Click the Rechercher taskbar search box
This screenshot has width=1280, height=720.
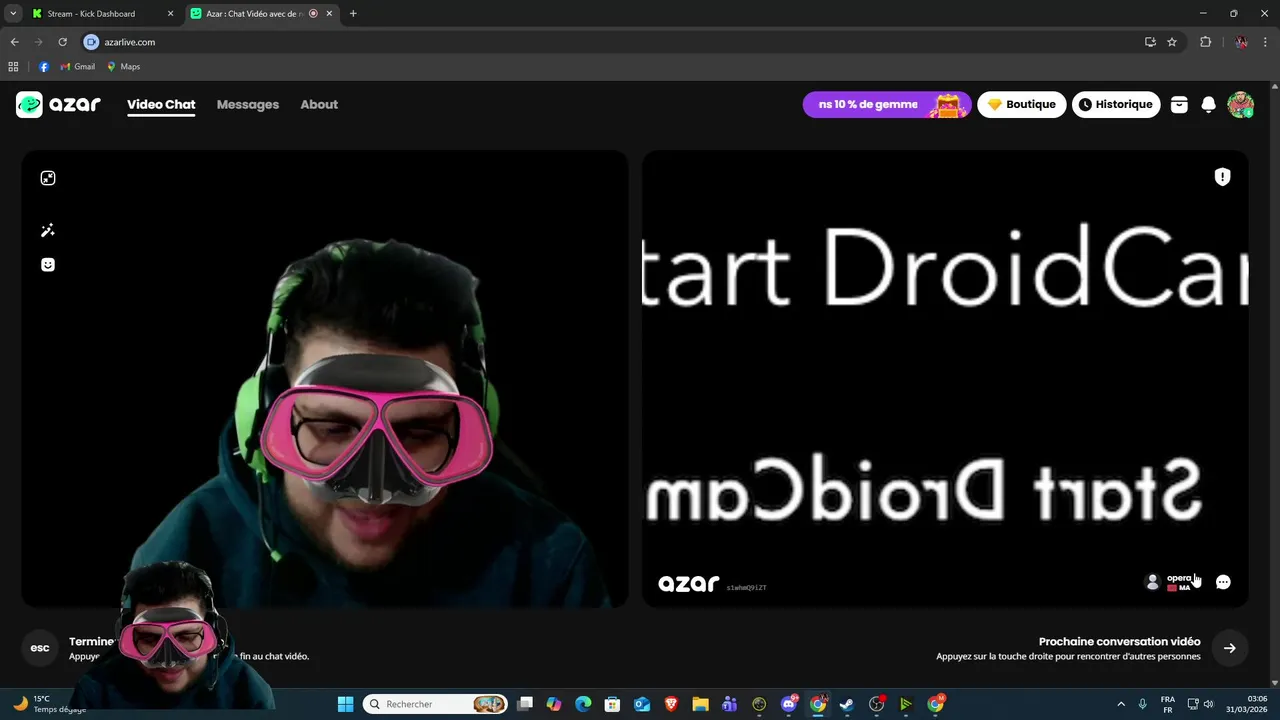point(434,704)
